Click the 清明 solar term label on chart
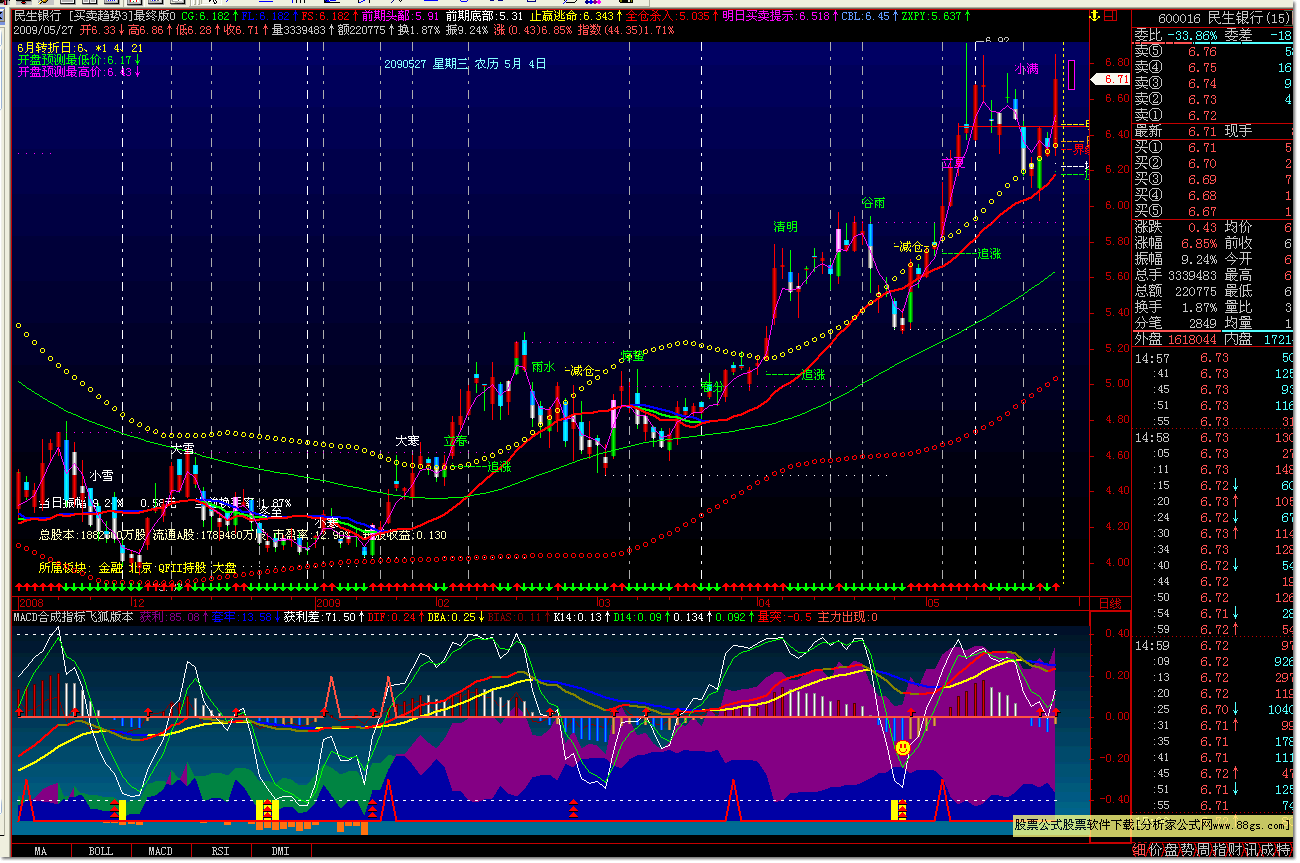This screenshot has height=863, width=1300. pyautogui.click(x=785, y=227)
